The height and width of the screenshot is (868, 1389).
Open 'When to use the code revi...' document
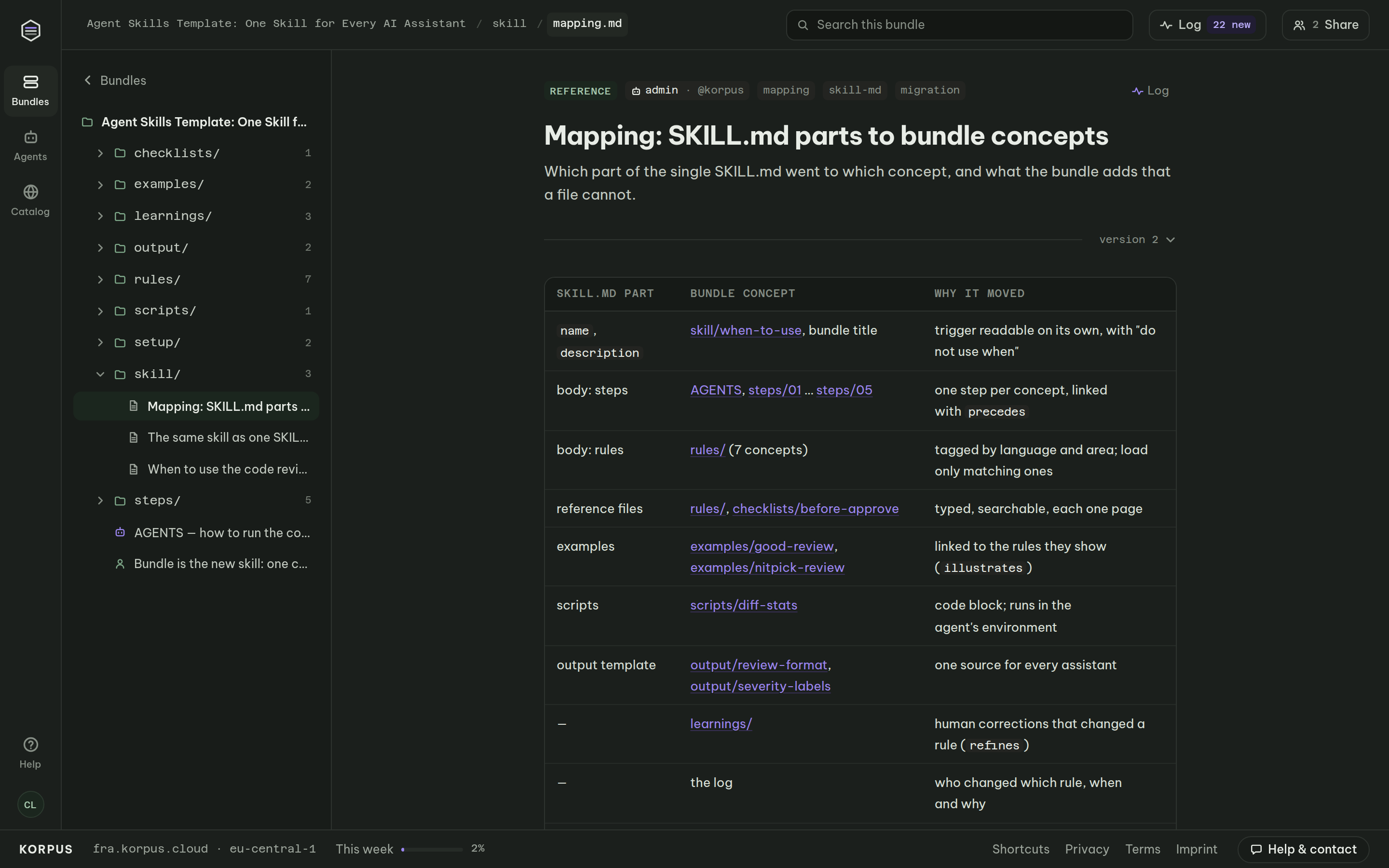(x=196, y=469)
